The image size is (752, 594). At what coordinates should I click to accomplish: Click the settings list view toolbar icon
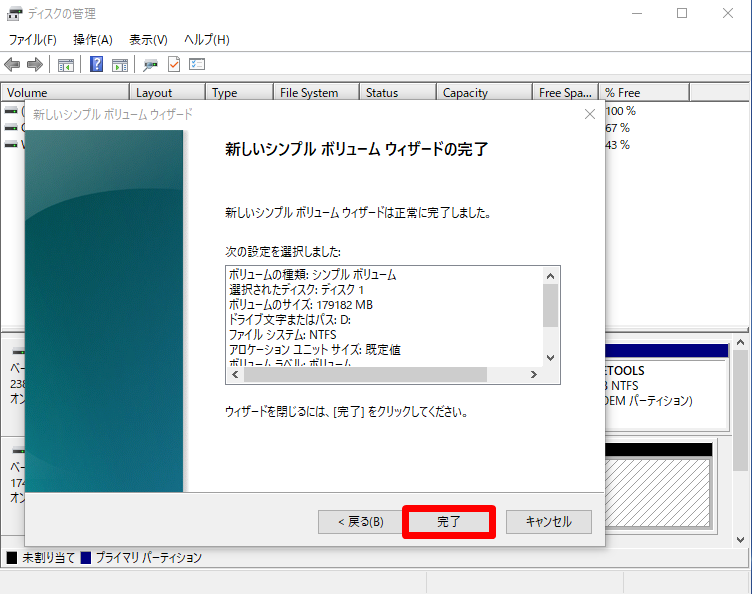pos(197,64)
